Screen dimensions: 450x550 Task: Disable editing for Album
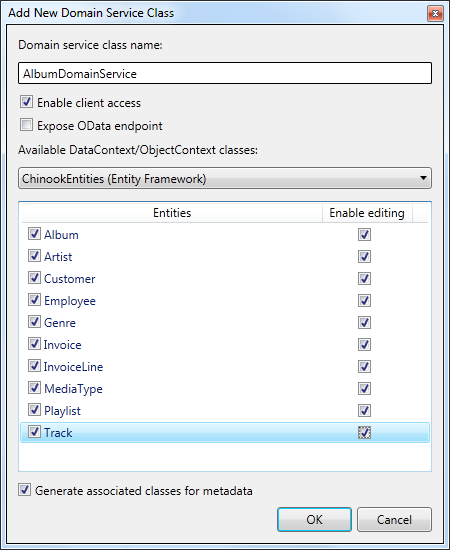point(364,234)
